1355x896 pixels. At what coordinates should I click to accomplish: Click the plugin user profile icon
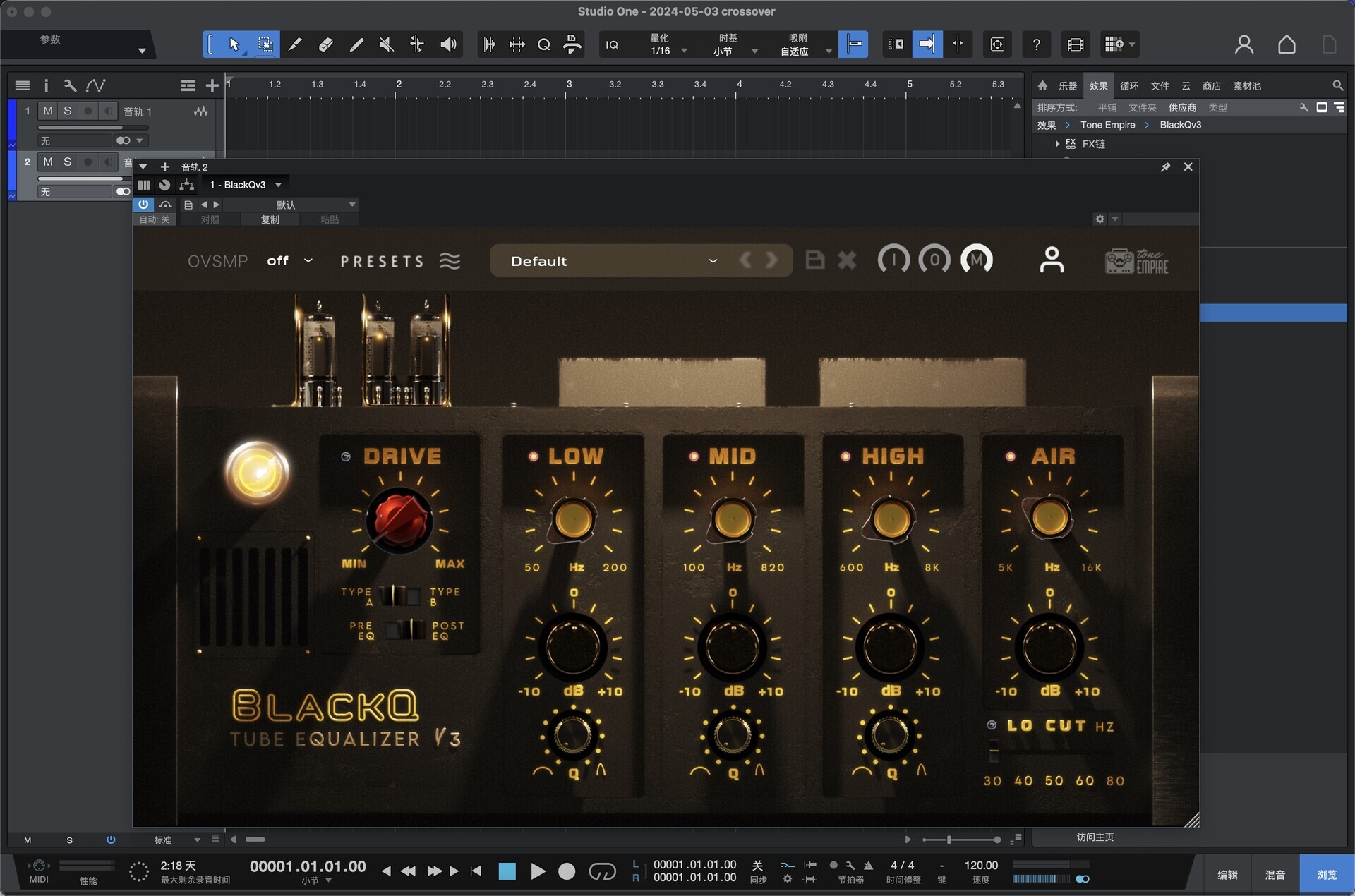[x=1052, y=260]
